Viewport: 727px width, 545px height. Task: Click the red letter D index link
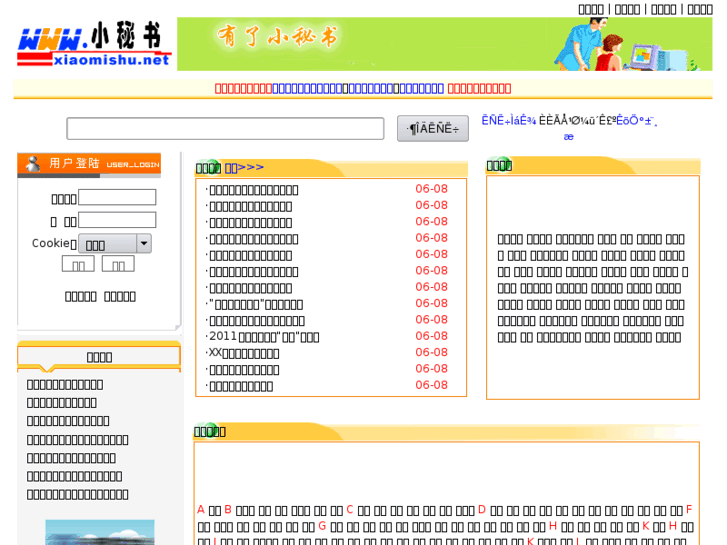(x=482, y=509)
